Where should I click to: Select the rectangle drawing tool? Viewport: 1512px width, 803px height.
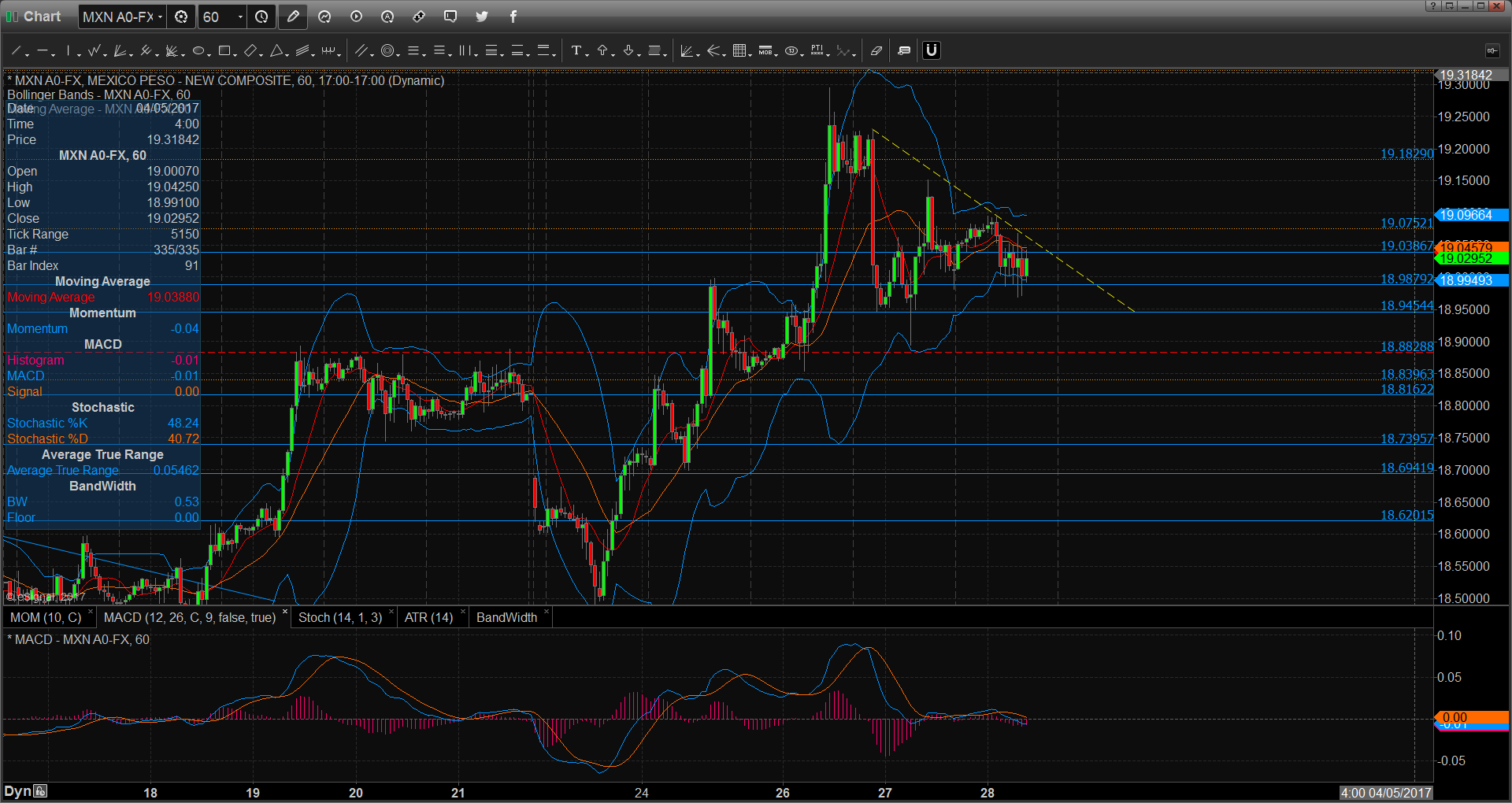point(224,51)
